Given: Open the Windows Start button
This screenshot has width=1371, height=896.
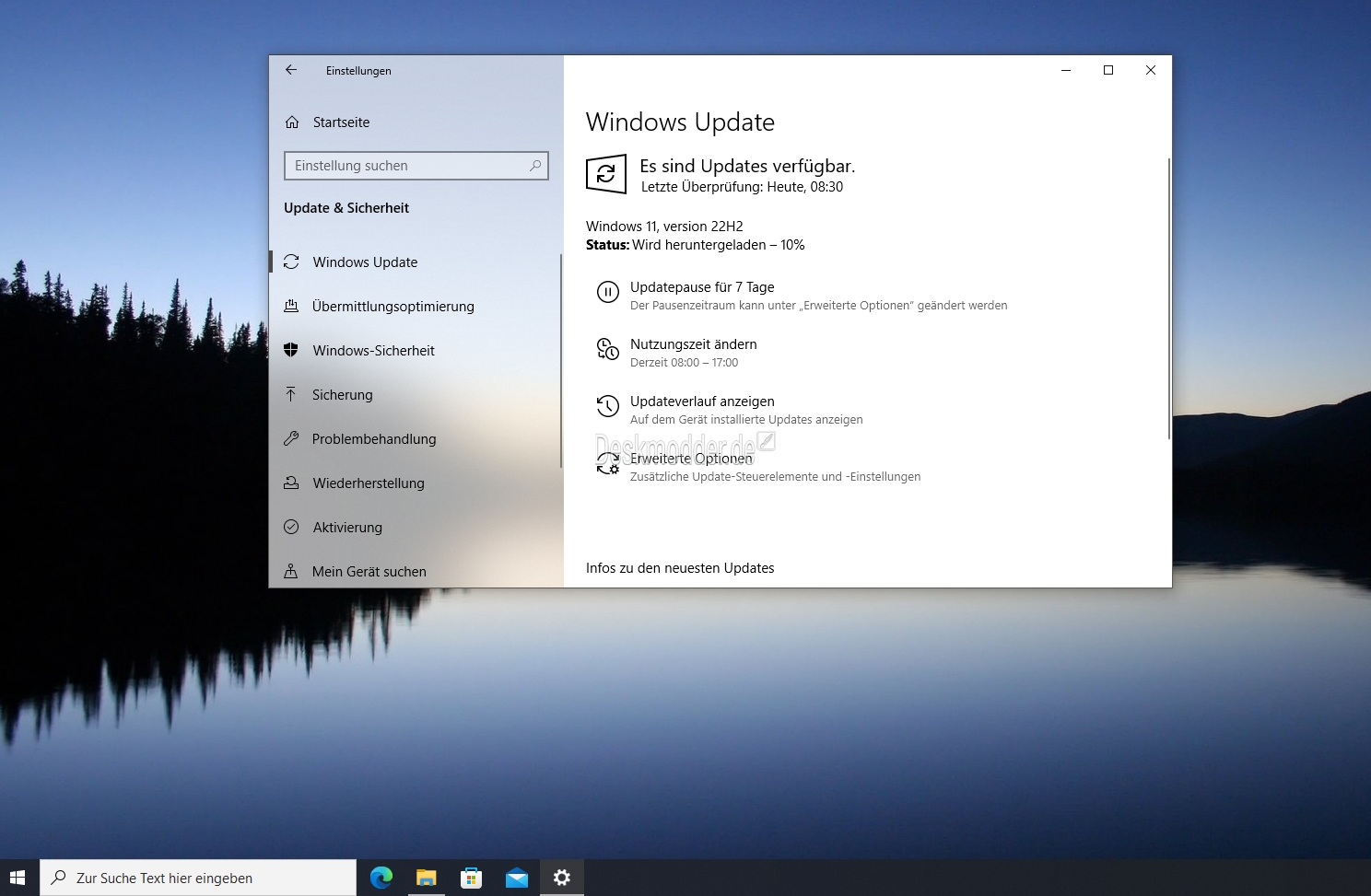Looking at the screenshot, I should click(x=17, y=878).
